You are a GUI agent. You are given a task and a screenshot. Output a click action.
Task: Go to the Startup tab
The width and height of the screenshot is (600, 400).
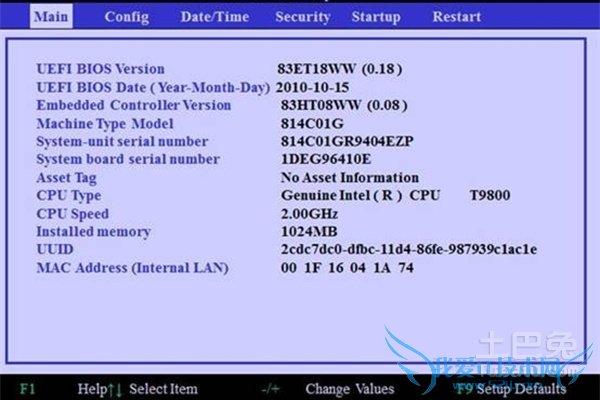tap(376, 17)
